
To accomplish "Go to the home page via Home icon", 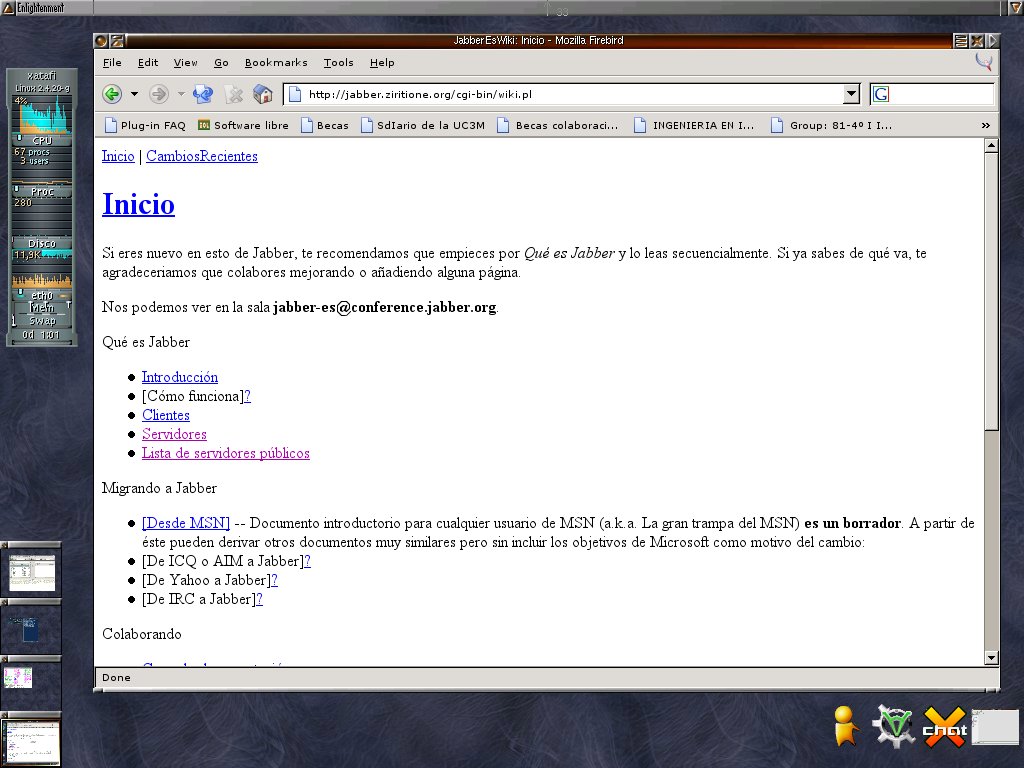I will 263,95.
